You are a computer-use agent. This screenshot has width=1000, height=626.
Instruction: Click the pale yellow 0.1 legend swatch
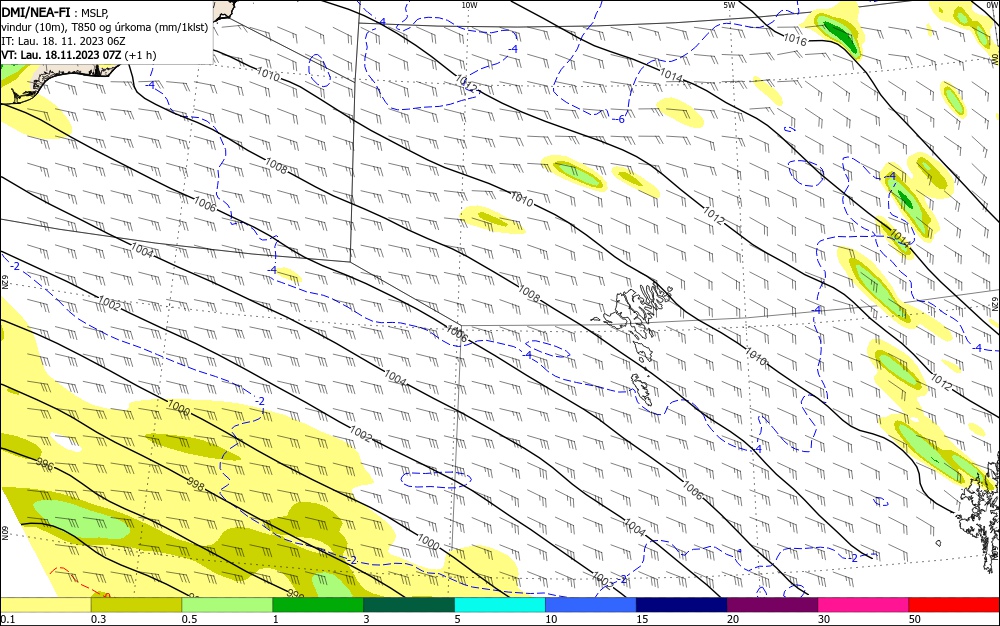(45, 605)
